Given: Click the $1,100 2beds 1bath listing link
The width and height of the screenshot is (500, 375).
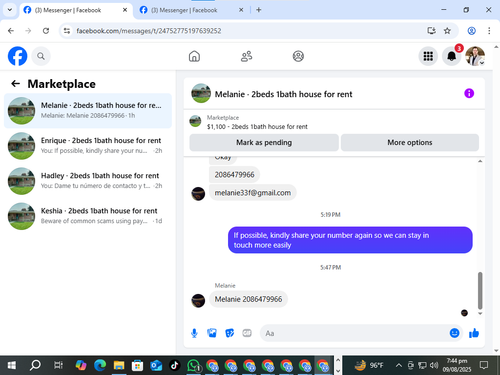Looking at the screenshot, I should tap(257, 127).
